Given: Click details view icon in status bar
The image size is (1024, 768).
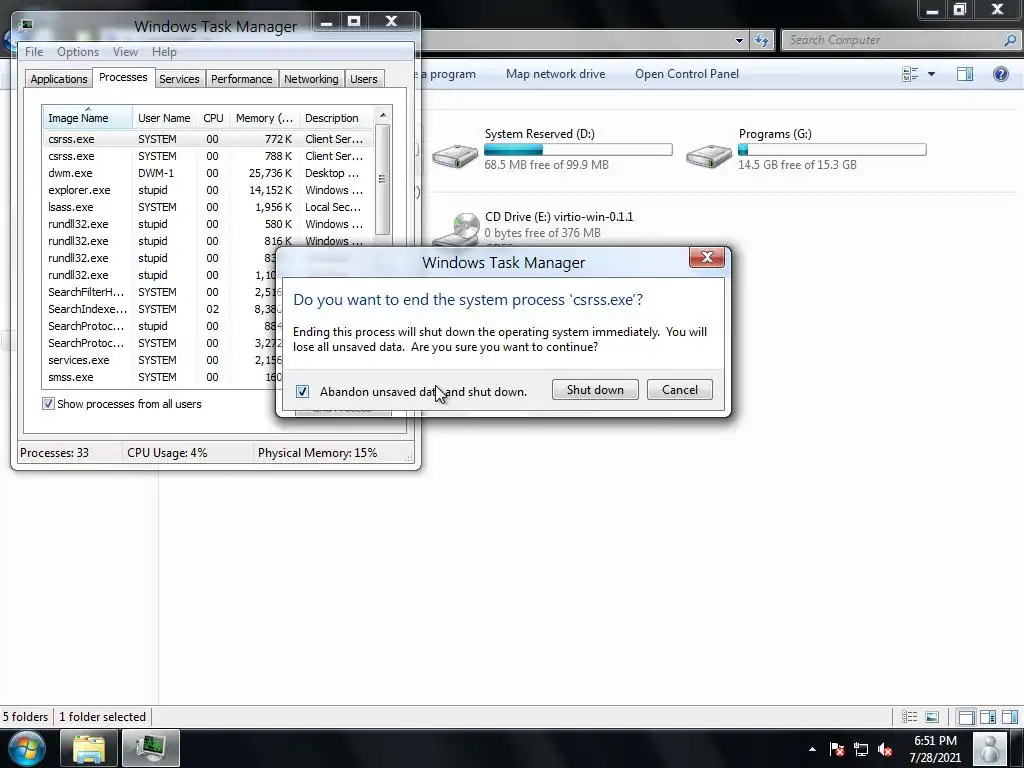Looking at the screenshot, I should tap(909, 717).
